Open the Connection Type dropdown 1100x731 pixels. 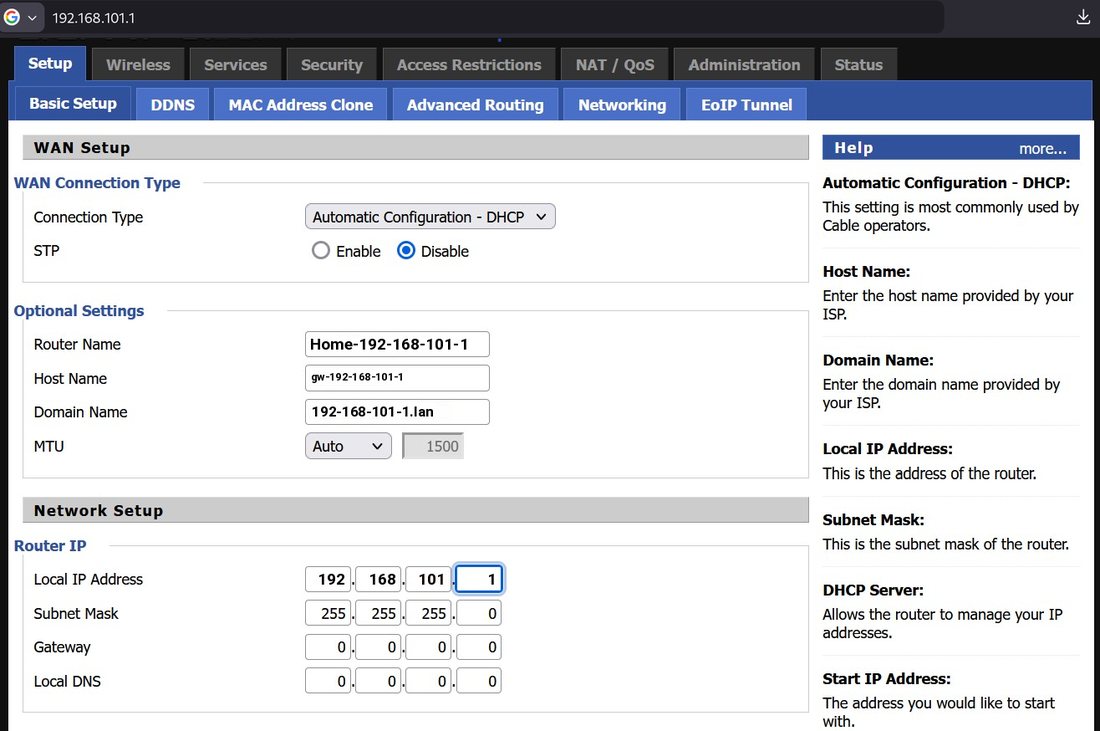pos(430,217)
